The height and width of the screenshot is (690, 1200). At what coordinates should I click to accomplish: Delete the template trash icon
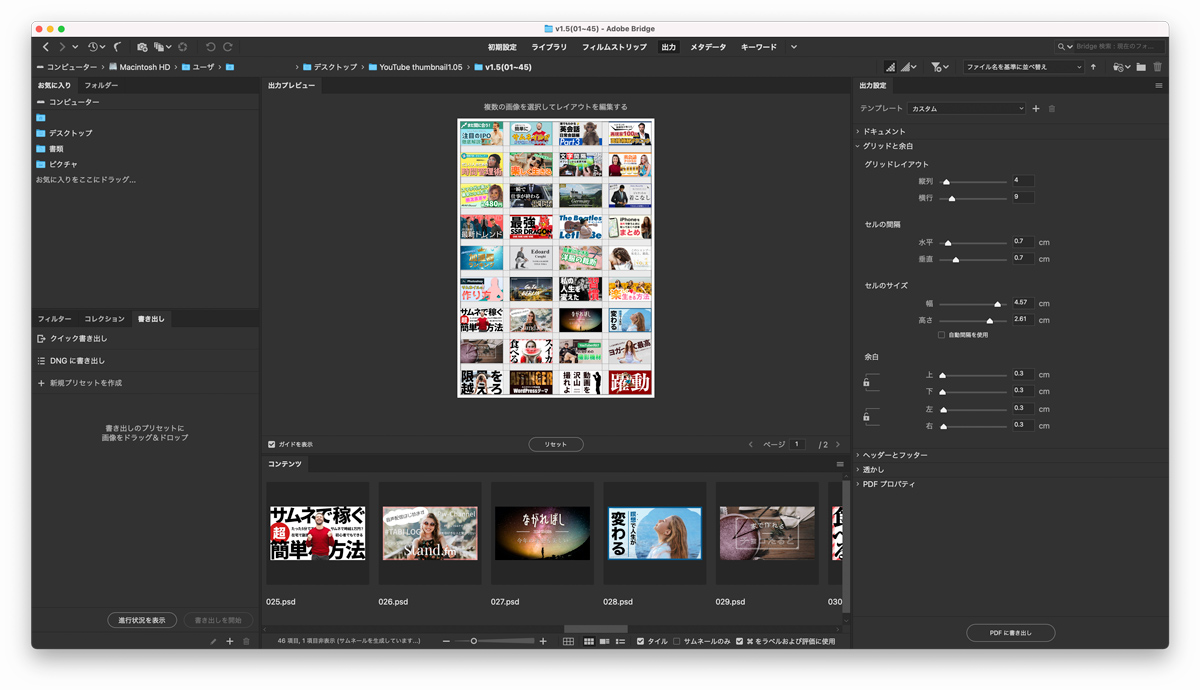[x=1052, y=108]
